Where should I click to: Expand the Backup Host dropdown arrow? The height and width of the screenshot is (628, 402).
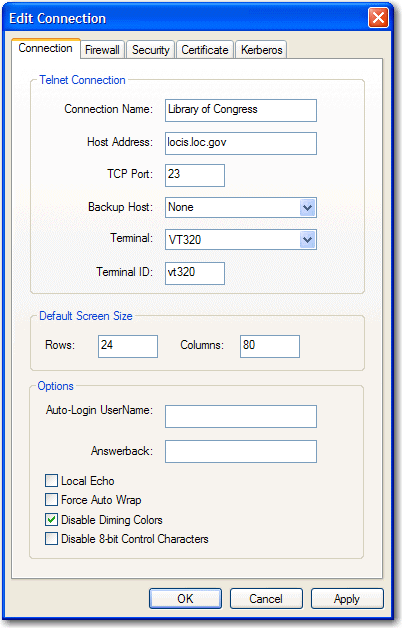pos(307,207)
